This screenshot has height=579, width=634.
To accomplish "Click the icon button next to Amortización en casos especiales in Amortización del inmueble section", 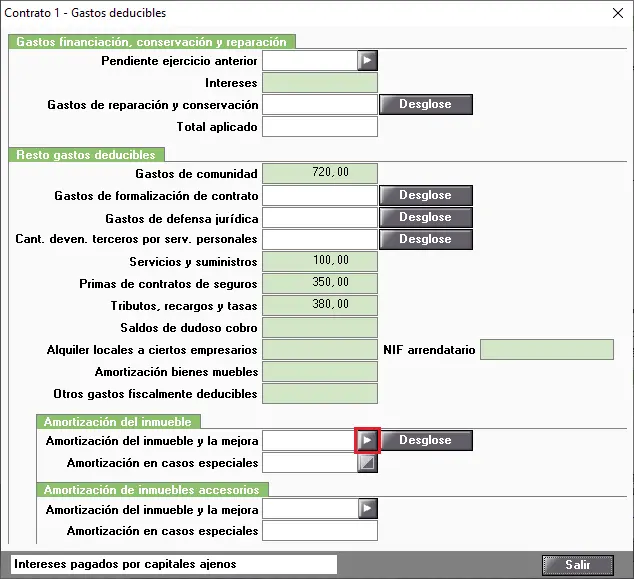I will 367,463.
